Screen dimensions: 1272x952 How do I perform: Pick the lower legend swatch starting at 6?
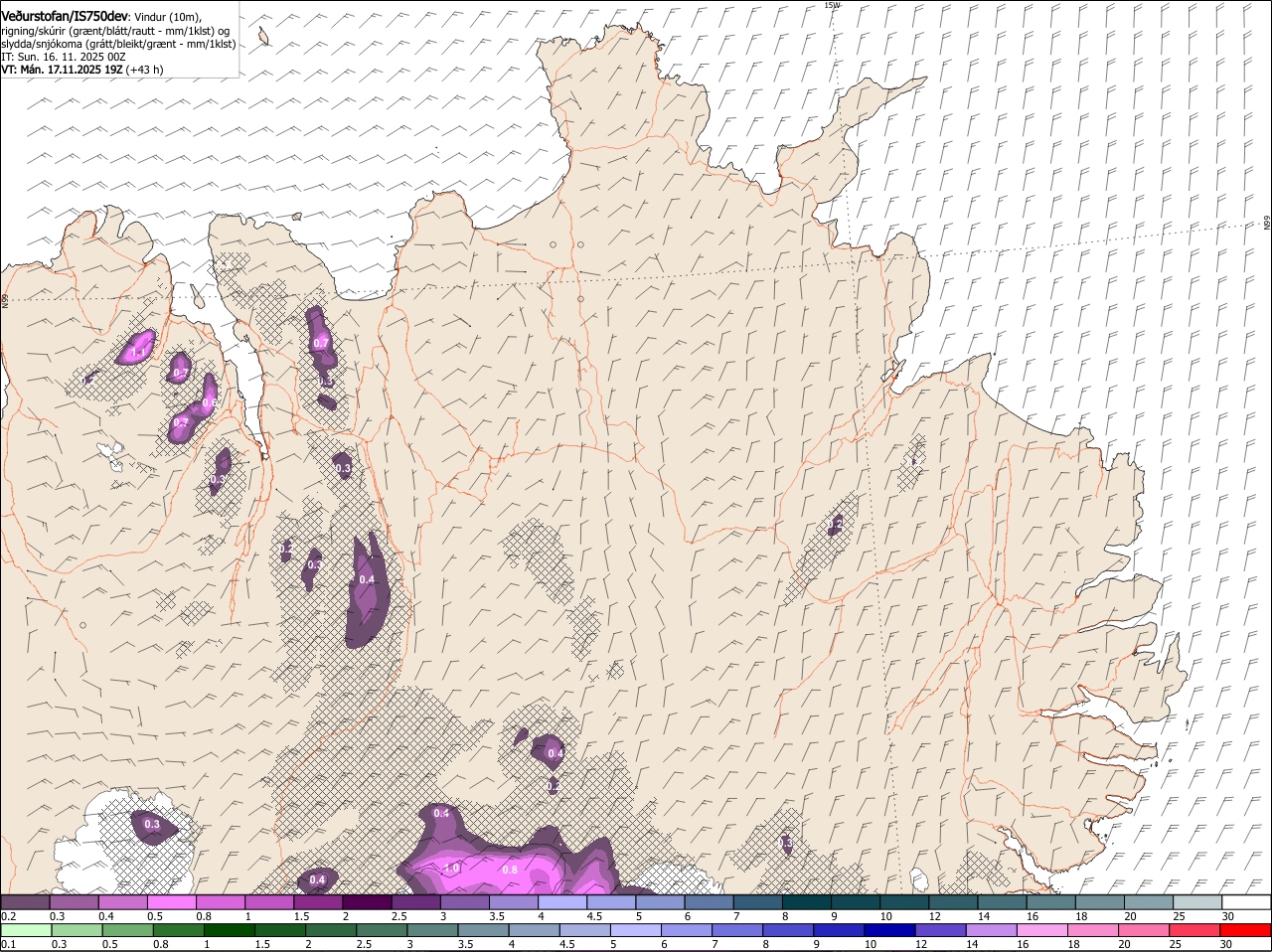coord(687,930)
